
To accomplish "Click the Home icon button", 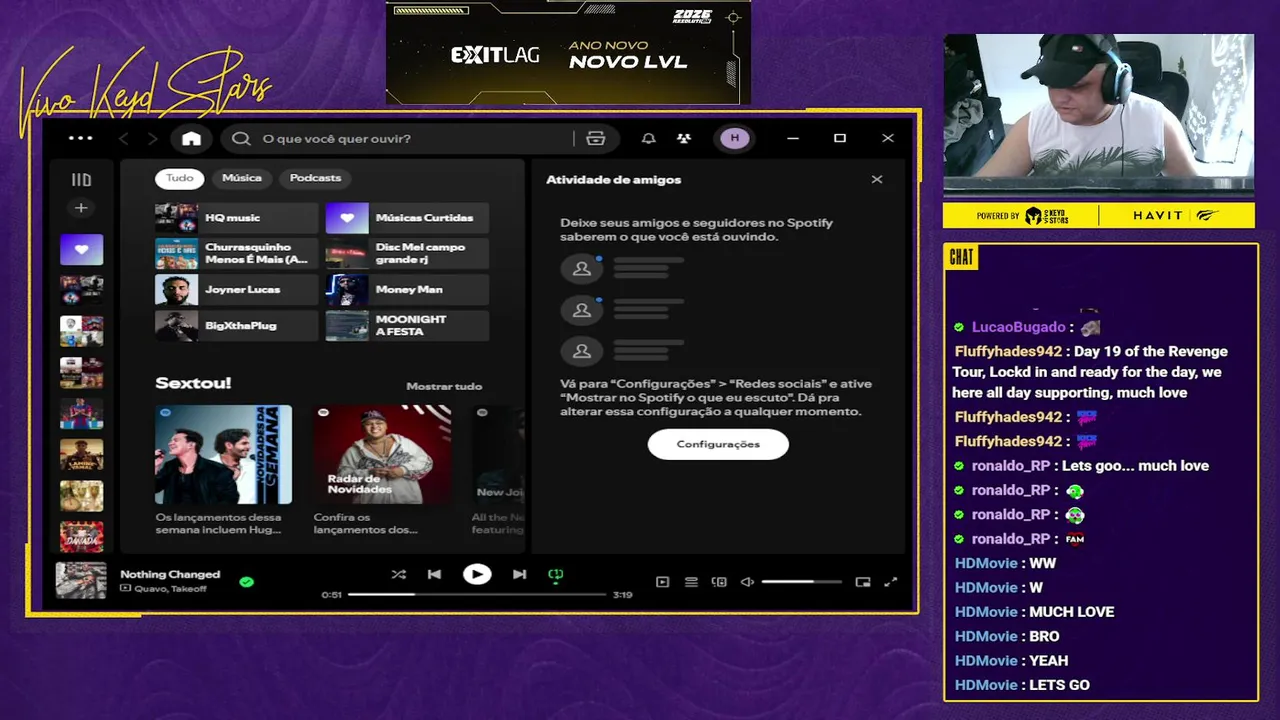I will point(191,138).
